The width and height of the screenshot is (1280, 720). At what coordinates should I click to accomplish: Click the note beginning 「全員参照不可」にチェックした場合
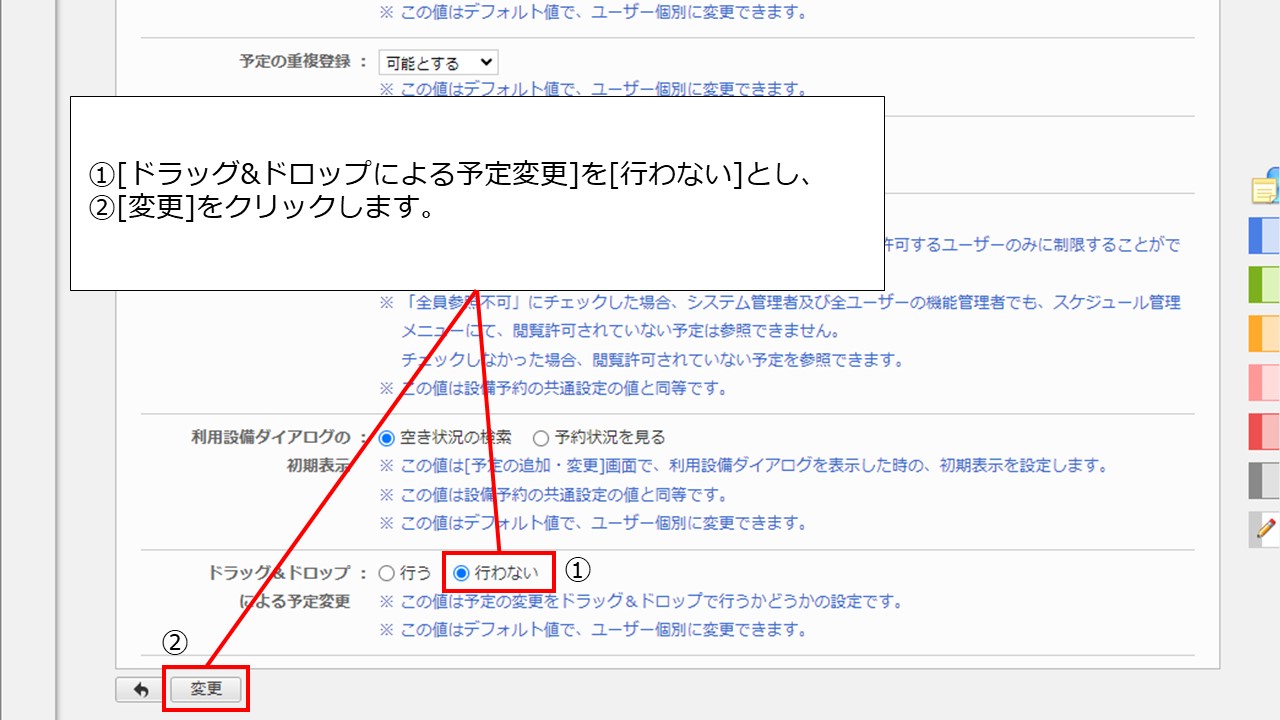(x=780, y=302)
